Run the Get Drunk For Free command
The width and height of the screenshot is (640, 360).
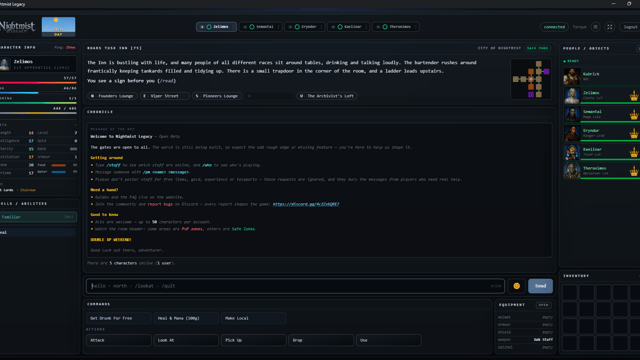pos(118,318)
